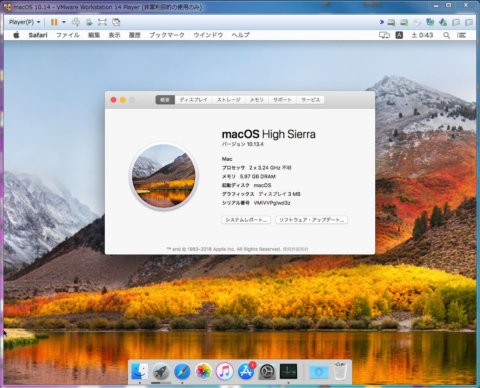Open Launchpad rocket icon in Dock
This screenshot has height=388, width=480.
click(x=161, y=371)
